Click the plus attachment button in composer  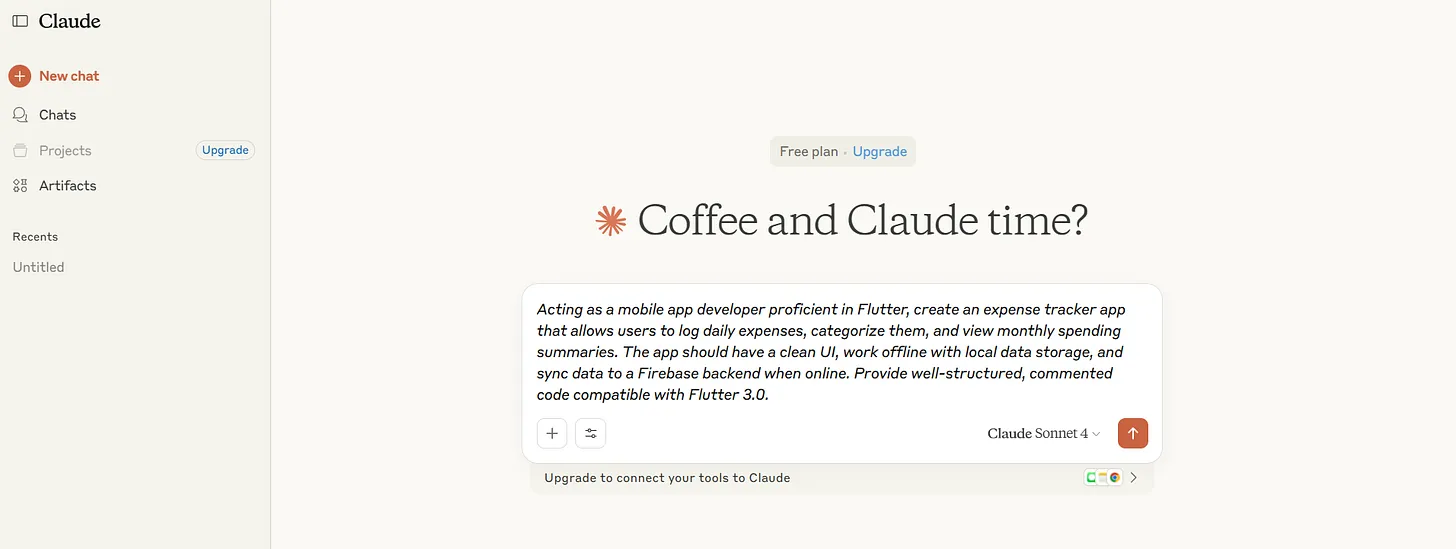[552, 433]
